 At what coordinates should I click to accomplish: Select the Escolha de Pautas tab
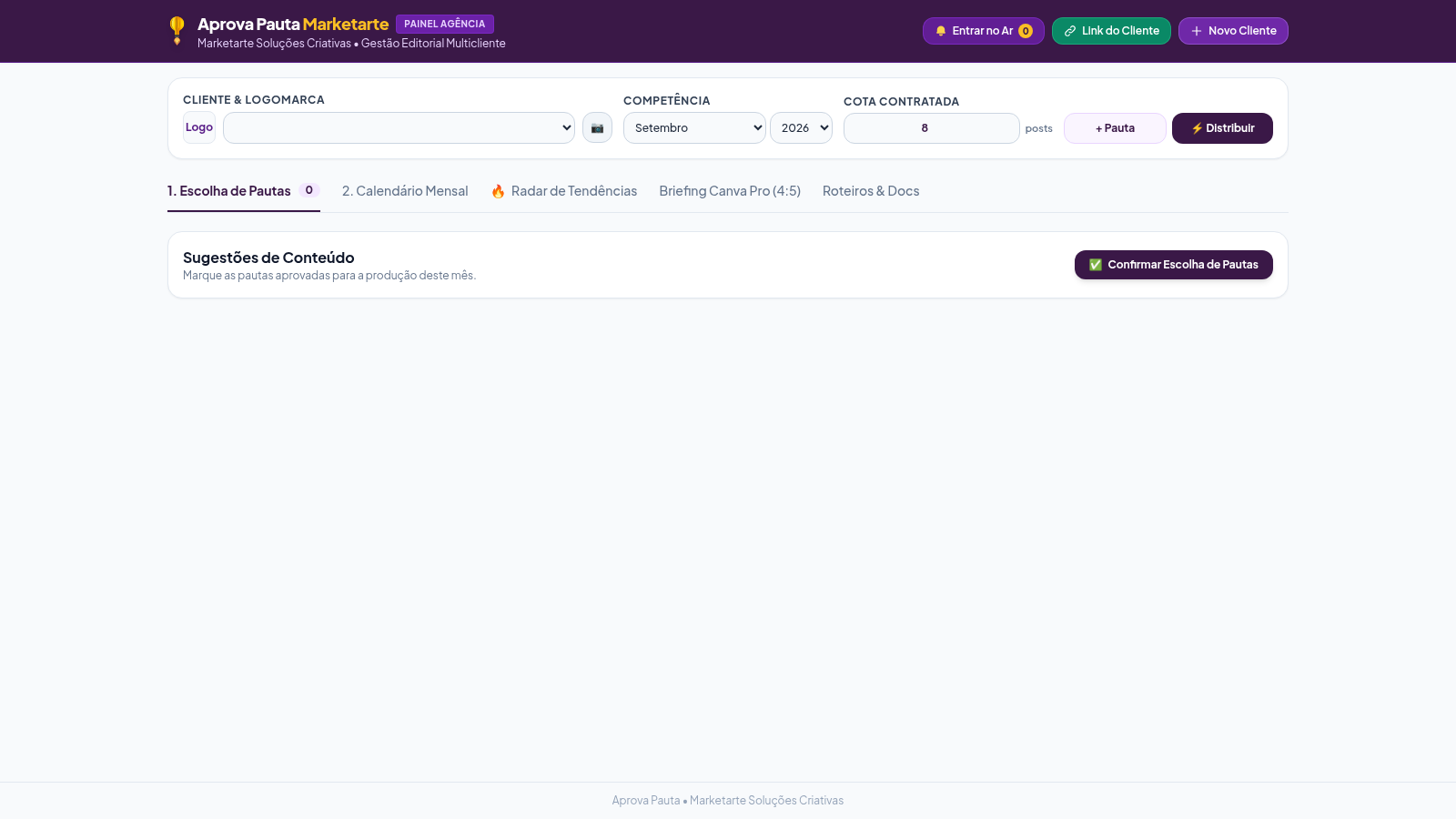coord(243,191)
